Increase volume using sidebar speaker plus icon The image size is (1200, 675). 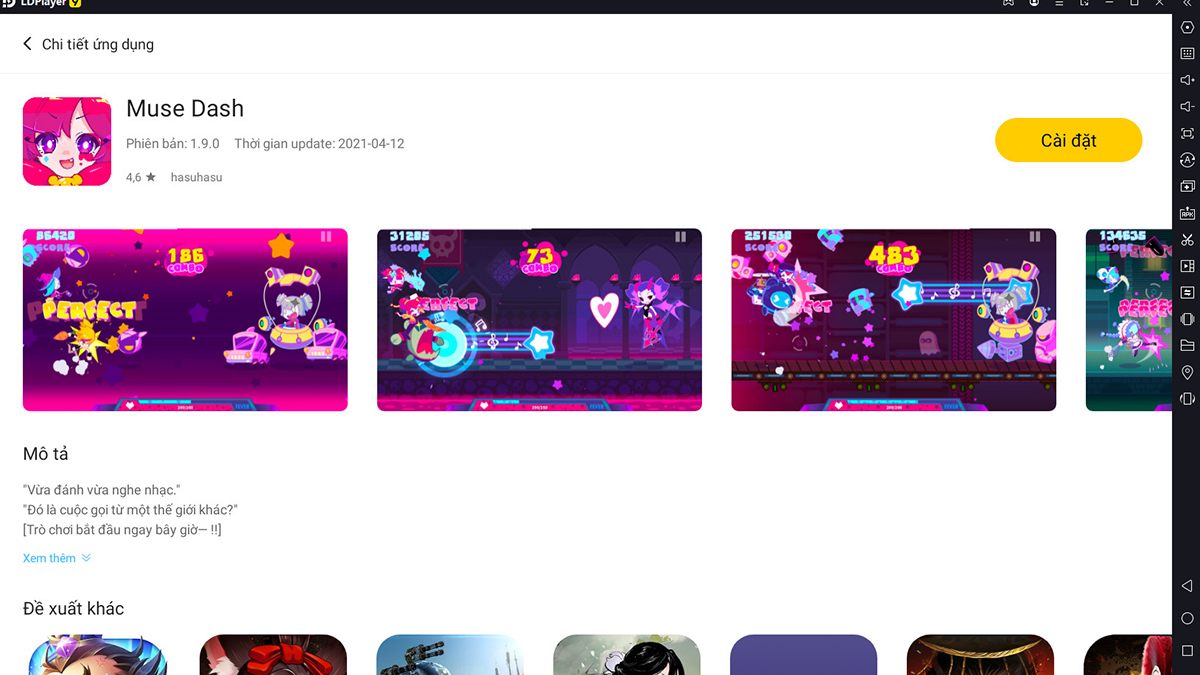(1187, 80)
